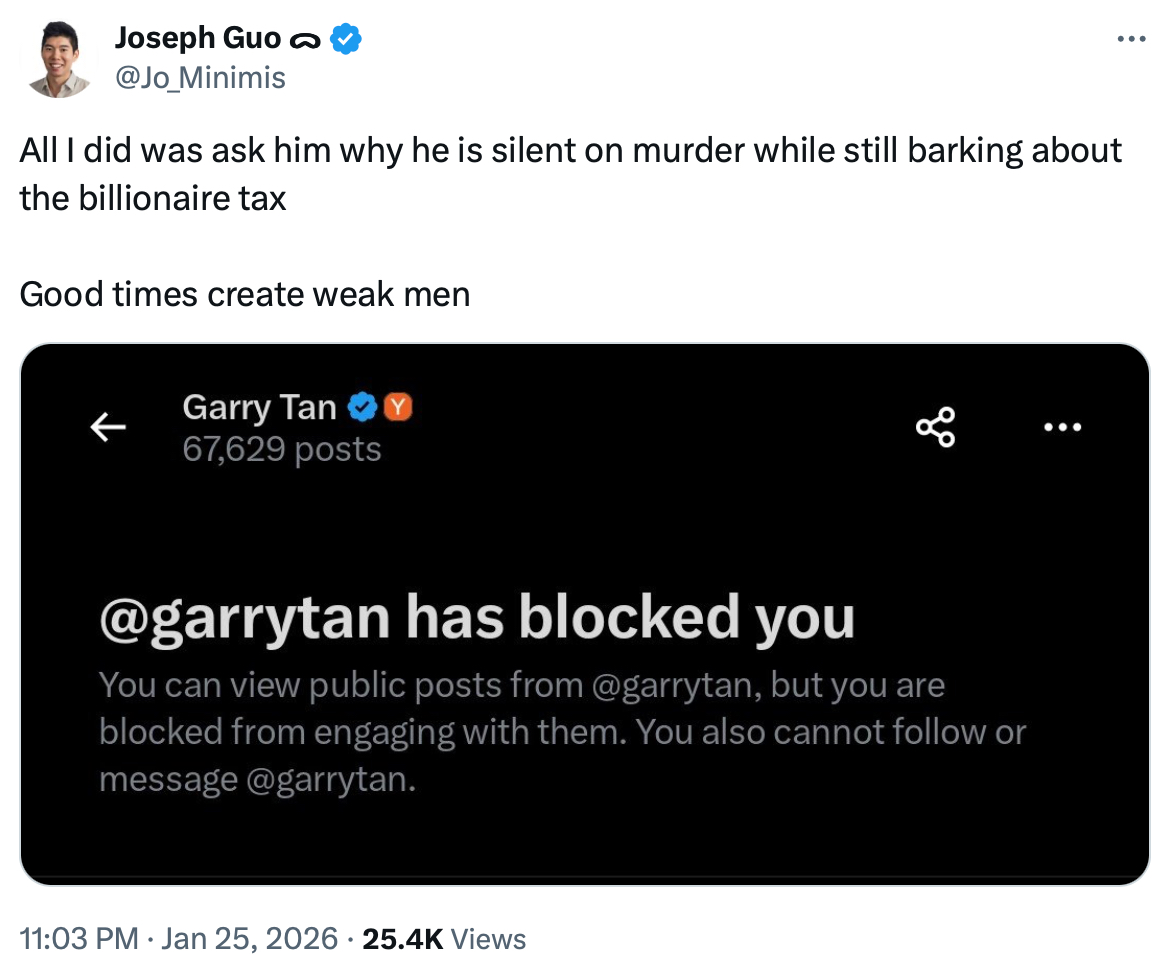Click the 67,629 posts count
Image resolution: width=1172 pixels, height=954 pixels.
coord(282,449)
